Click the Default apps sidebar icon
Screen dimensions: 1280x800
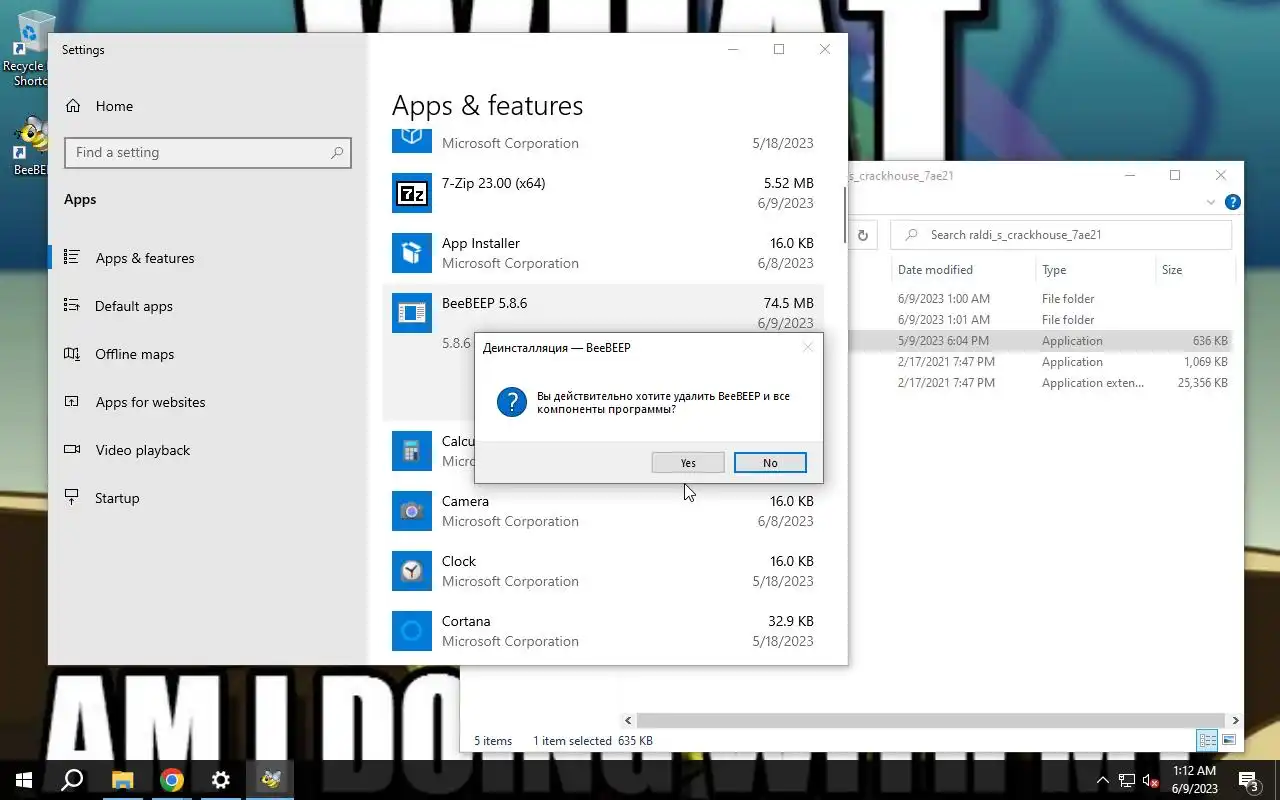coord(72,305)
